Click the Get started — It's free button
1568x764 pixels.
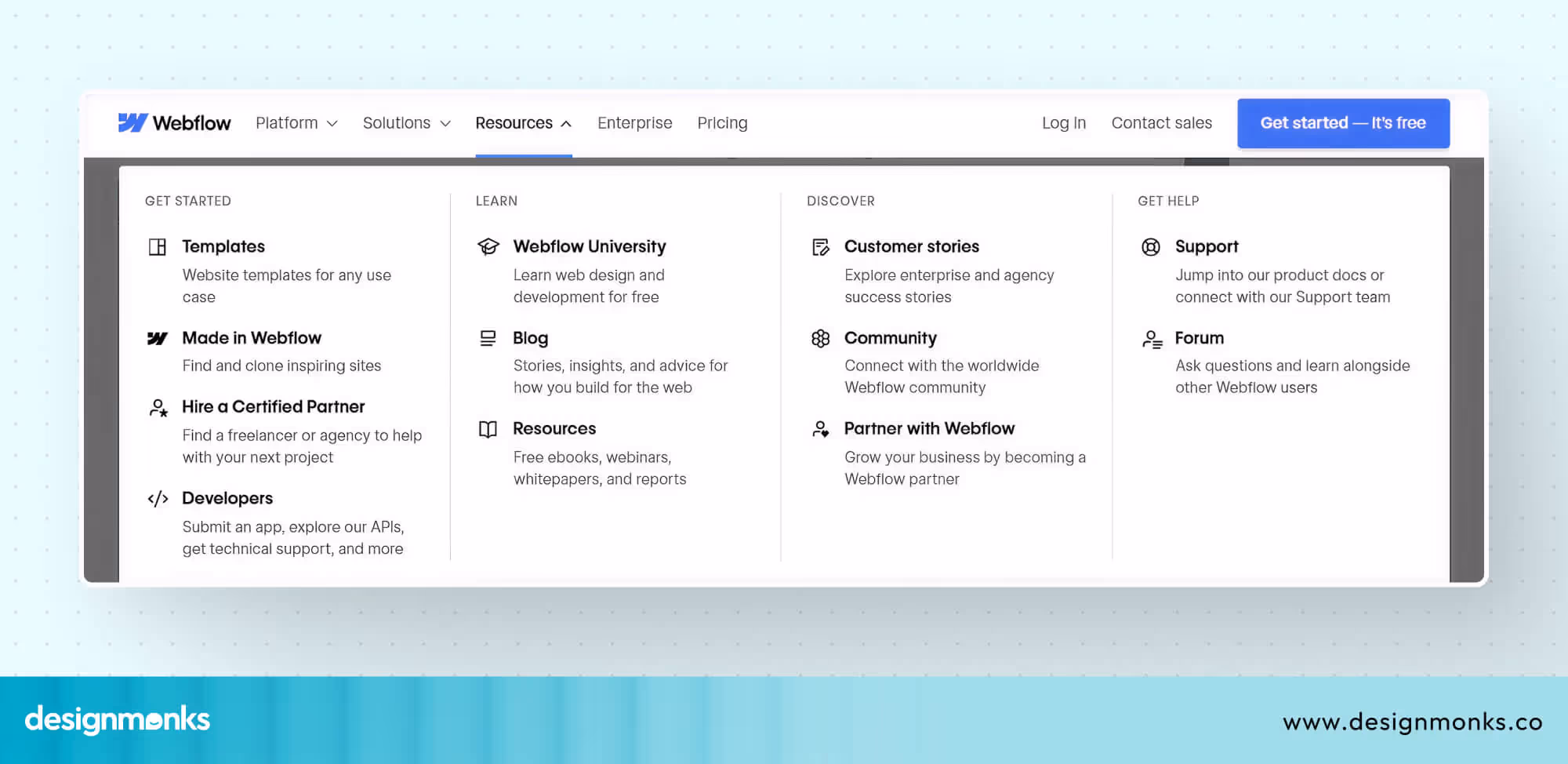click(x=1343, y=123)
